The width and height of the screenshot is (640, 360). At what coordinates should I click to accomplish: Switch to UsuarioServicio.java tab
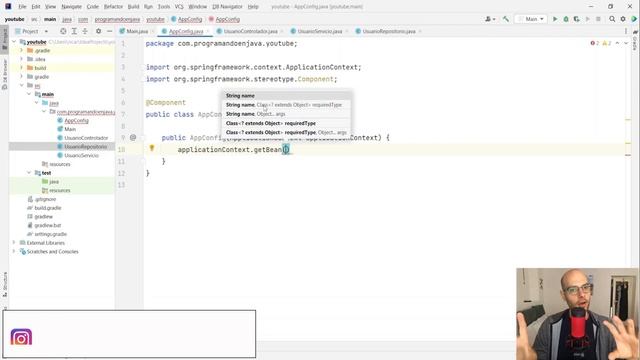pyautogui.click(x=320, y=31)
